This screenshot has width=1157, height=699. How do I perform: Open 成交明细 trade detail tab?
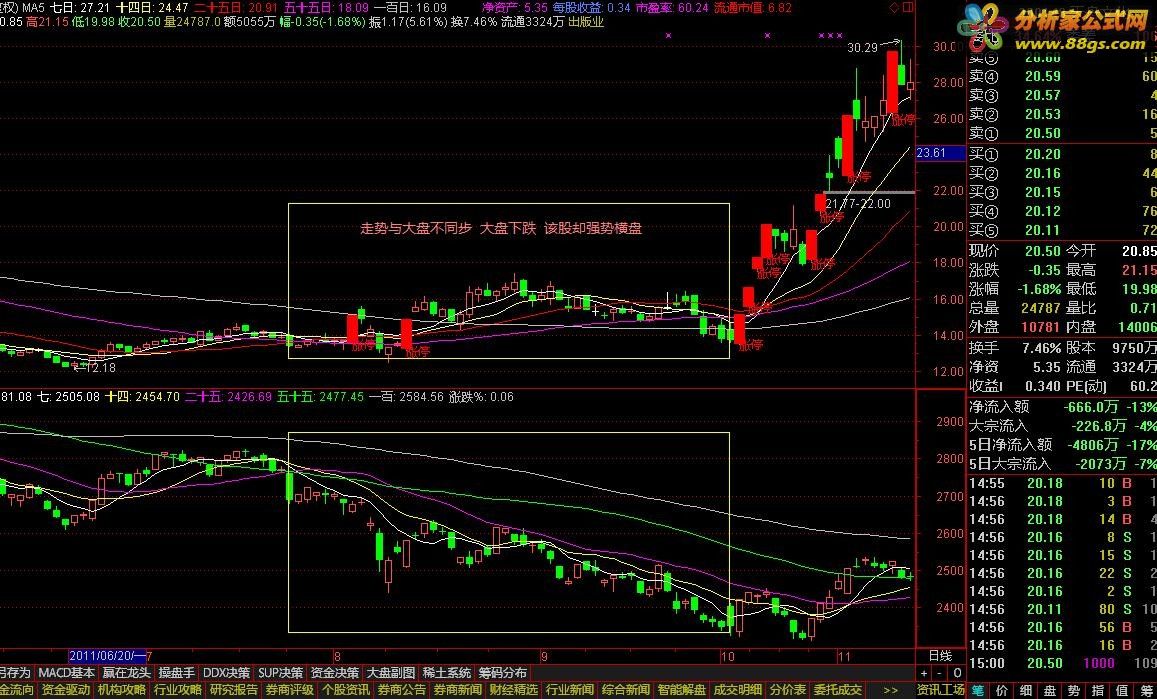[738, 690]
